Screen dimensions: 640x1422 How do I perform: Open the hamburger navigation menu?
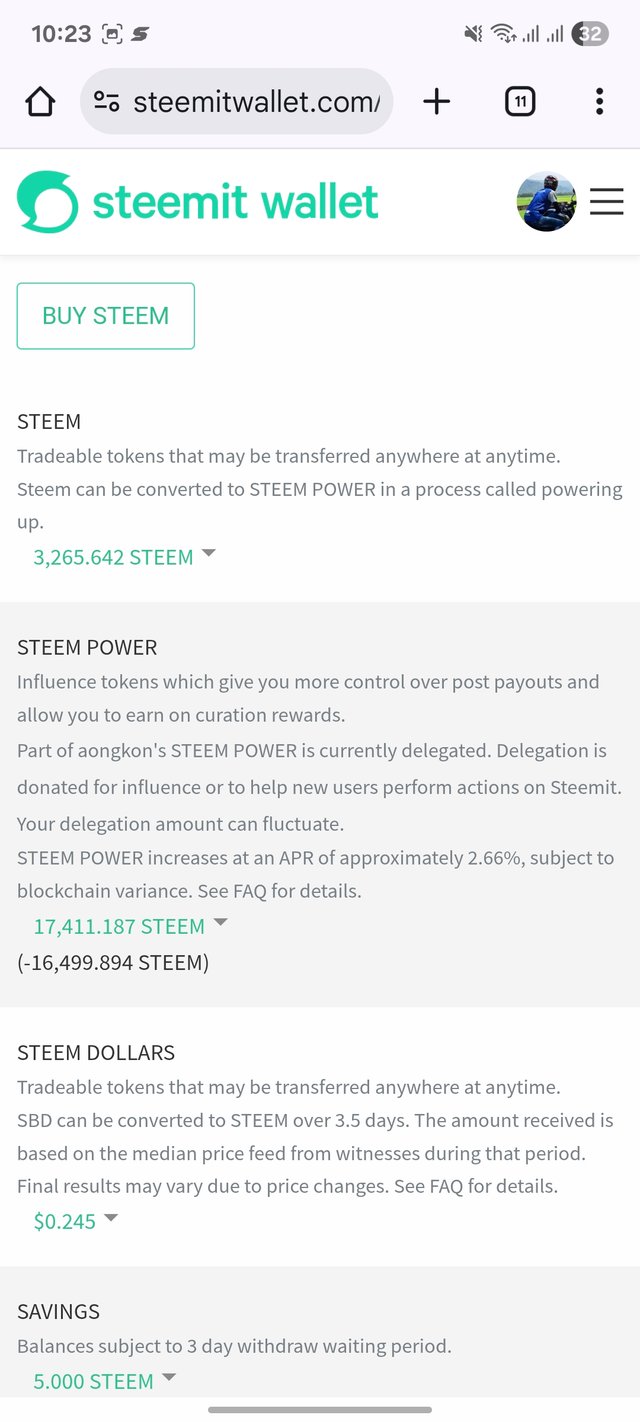(x=606, y=202)
